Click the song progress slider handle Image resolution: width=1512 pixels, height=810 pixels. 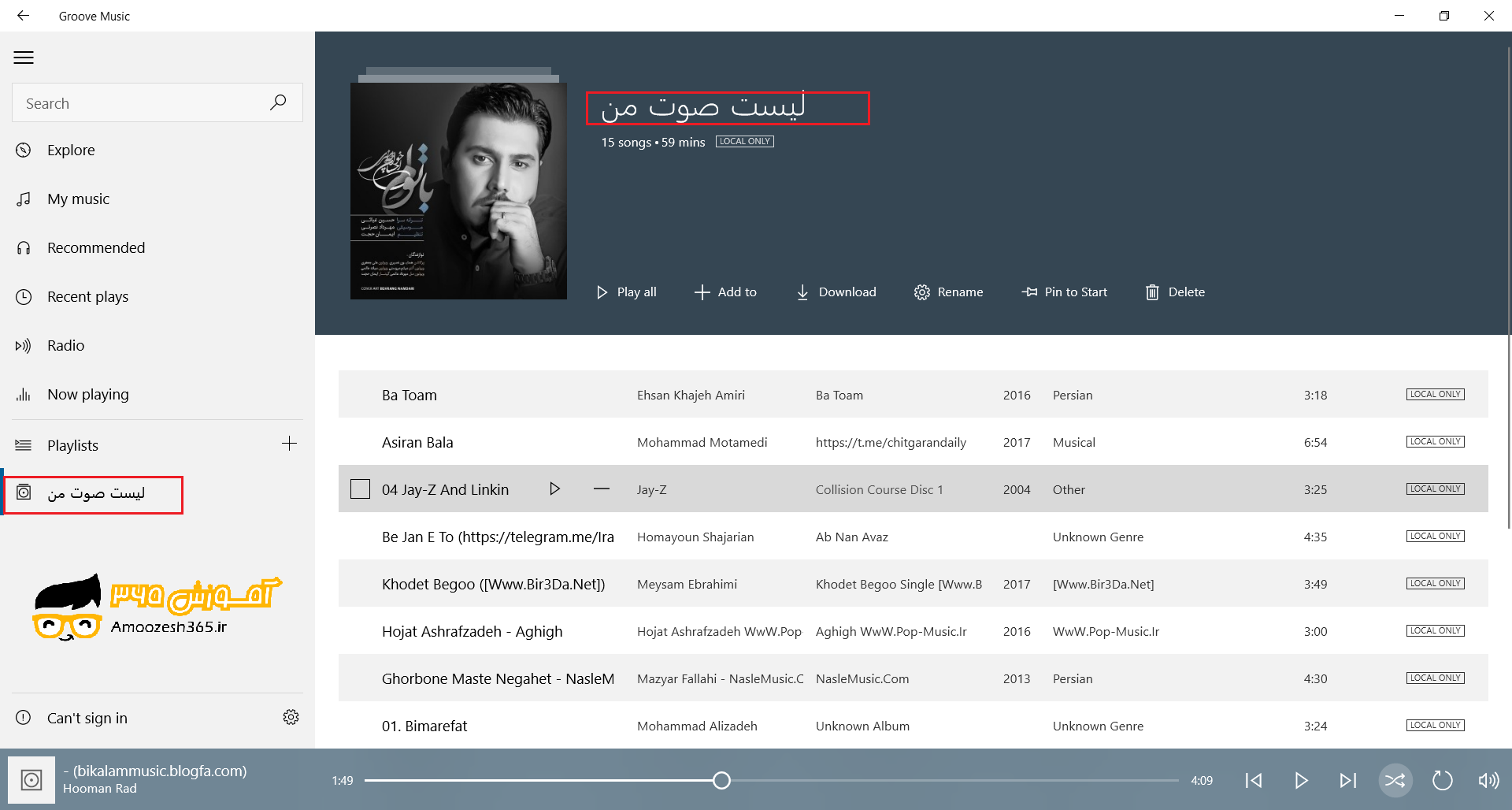(x=721, y=780)
